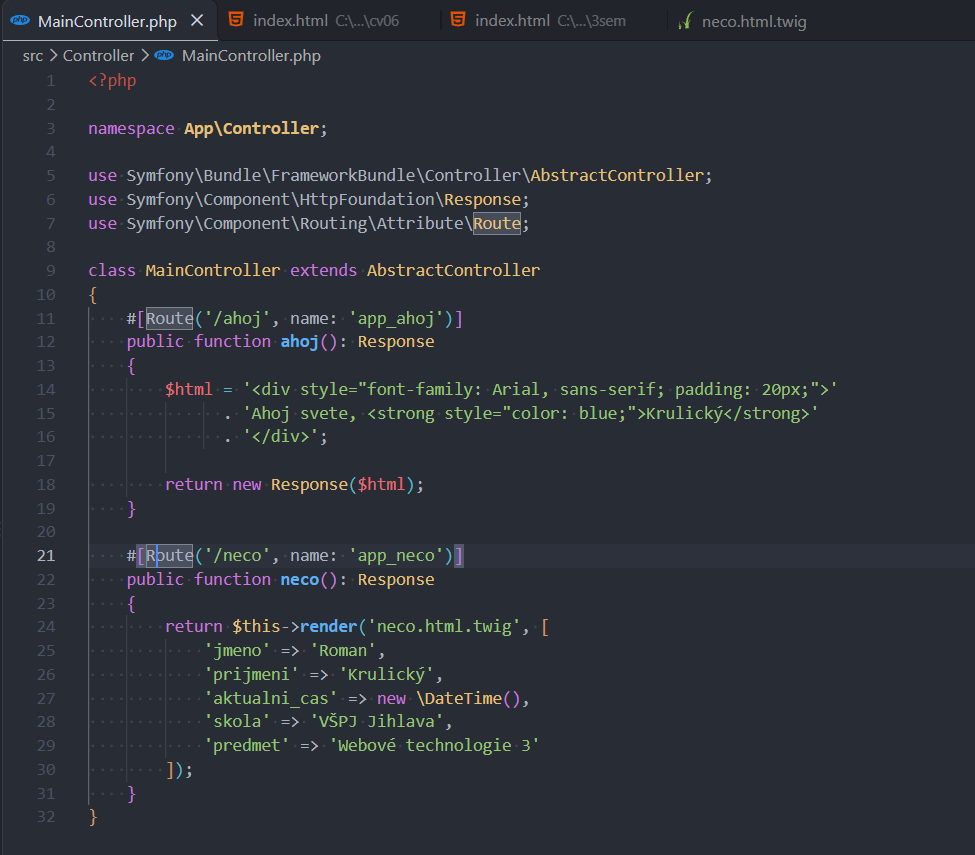Click the PHP icon in the breadcrumb
Image resolution: width=975 pixels, height=855 pixels.
[x=164, y=55]
